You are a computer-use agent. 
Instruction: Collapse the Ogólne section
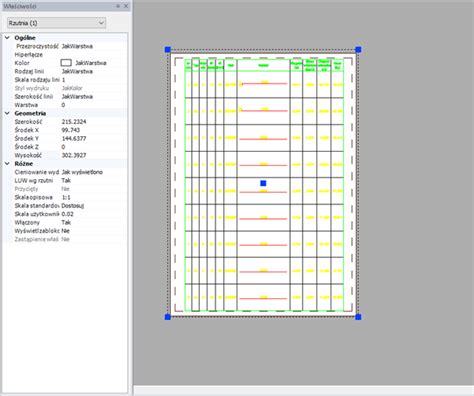pos(7,38)
